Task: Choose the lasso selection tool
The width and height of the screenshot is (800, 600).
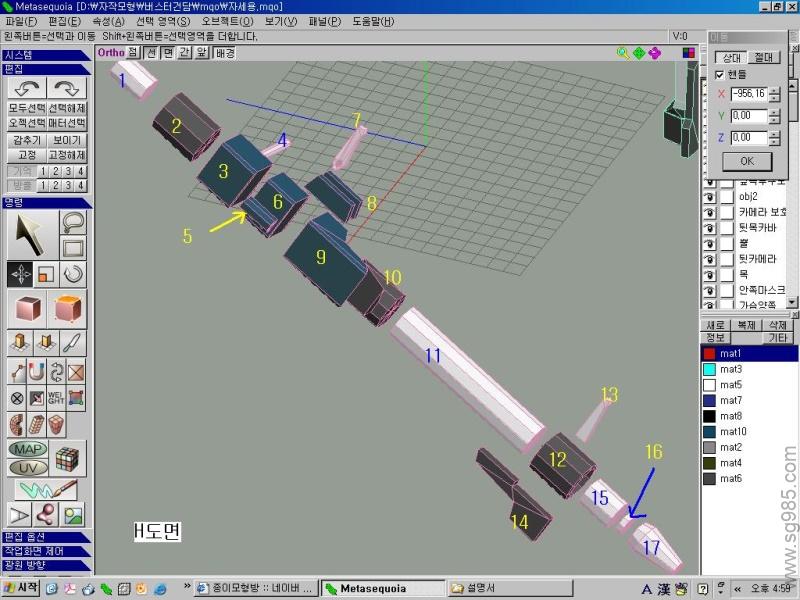Action: click(74, 221)
